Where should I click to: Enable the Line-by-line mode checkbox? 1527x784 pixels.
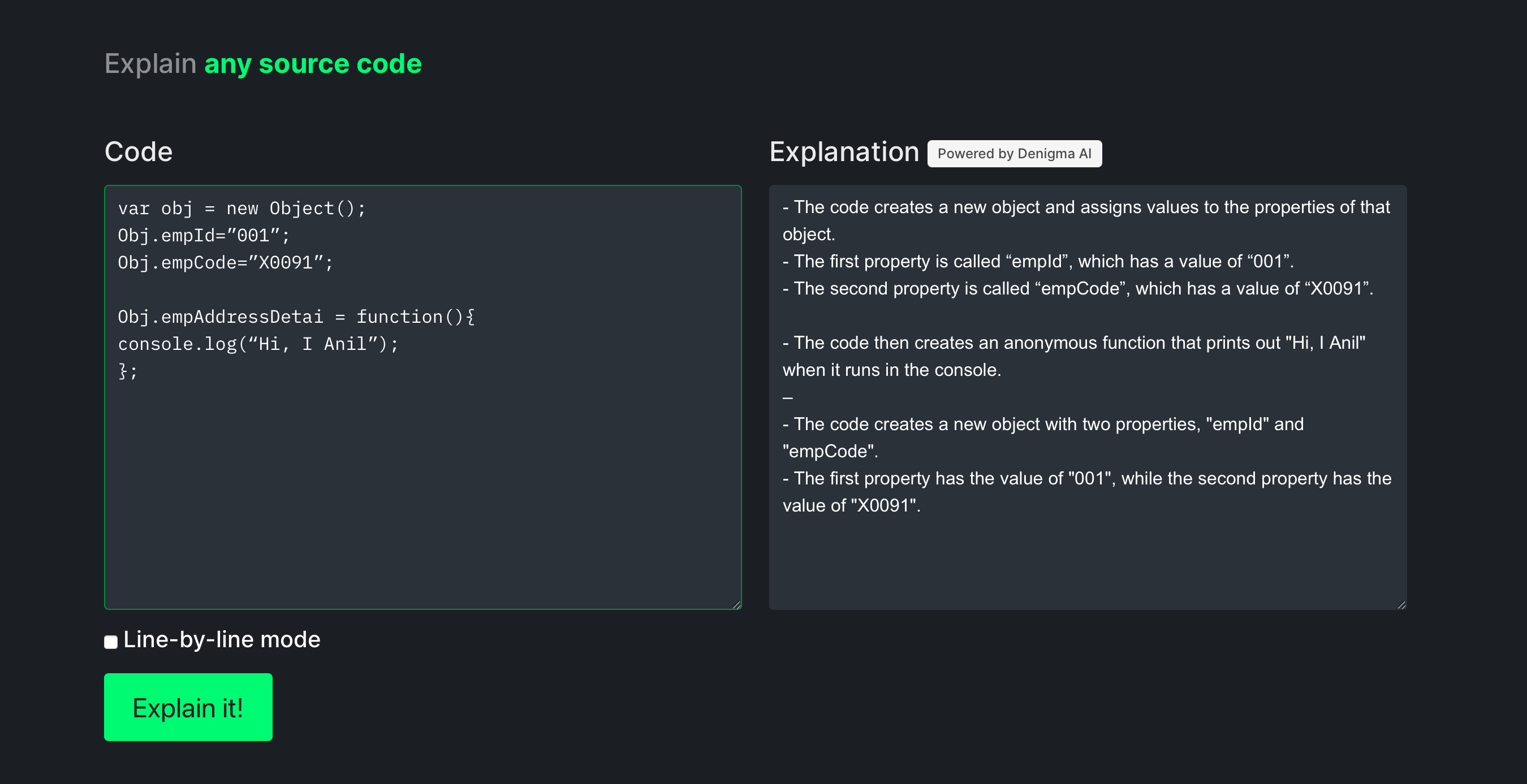click(111, 642)
